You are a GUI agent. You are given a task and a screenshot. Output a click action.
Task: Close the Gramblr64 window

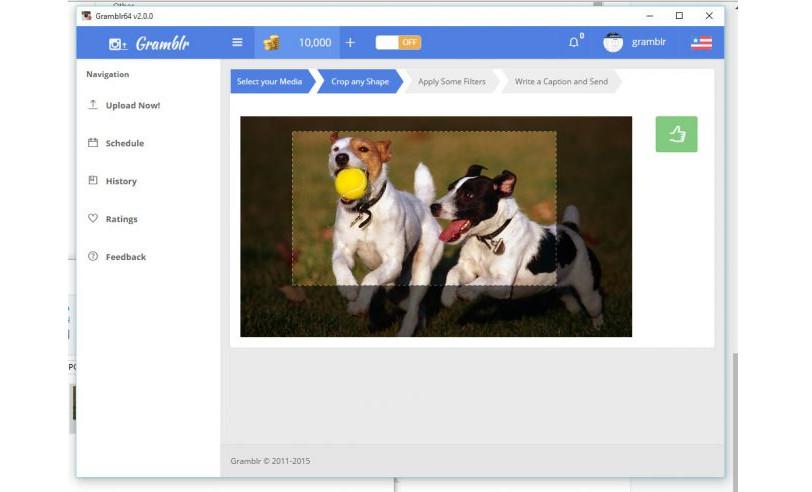click(709, 16)
